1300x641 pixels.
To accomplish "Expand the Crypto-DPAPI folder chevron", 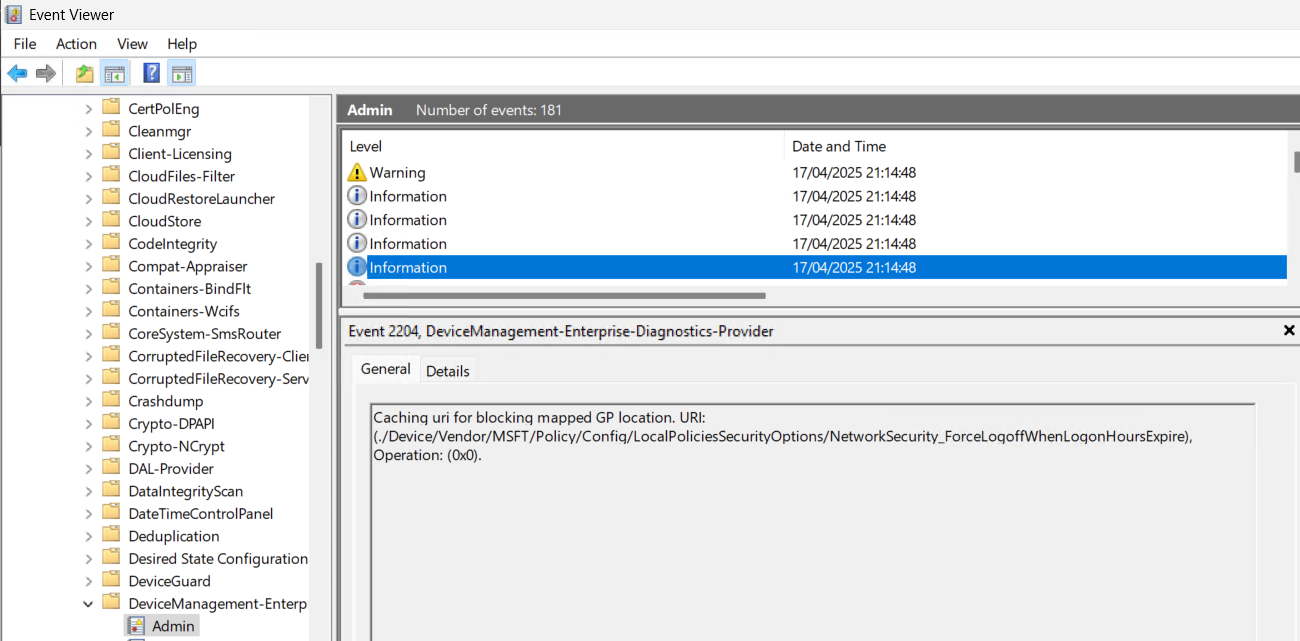I will (88, 424).
